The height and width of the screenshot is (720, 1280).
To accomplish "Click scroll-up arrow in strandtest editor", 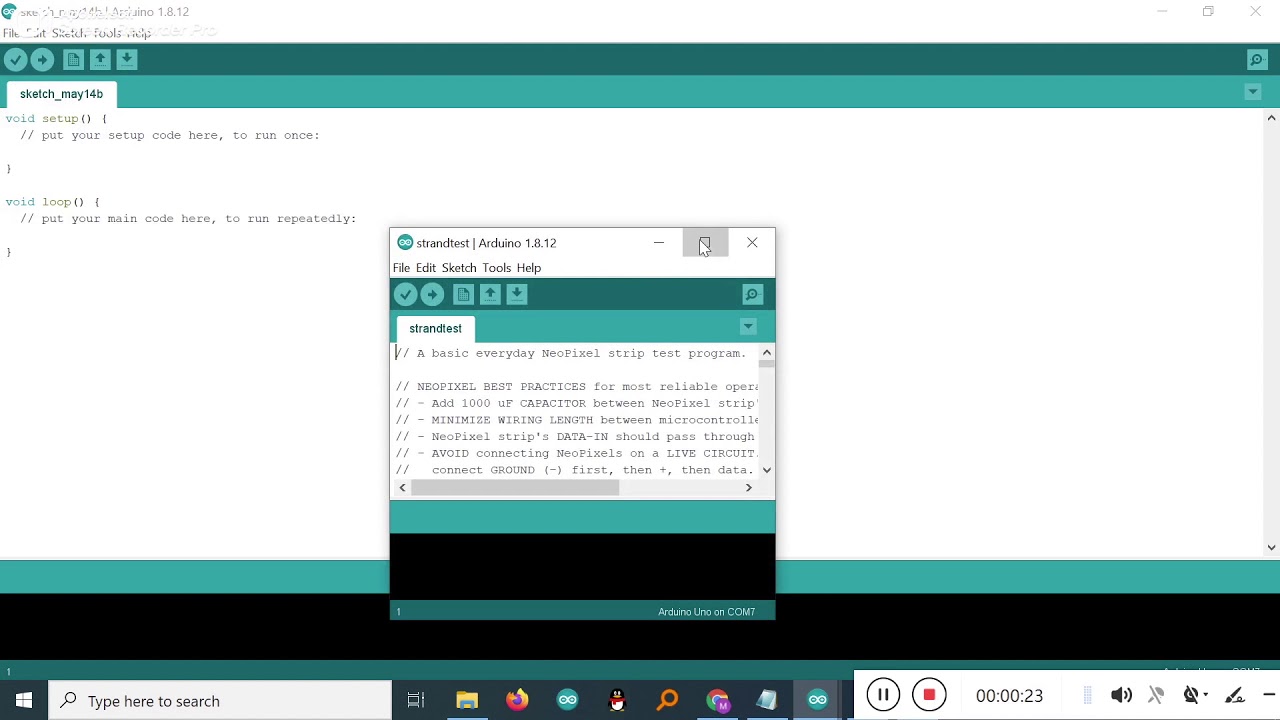I will [x=767, y=353].
